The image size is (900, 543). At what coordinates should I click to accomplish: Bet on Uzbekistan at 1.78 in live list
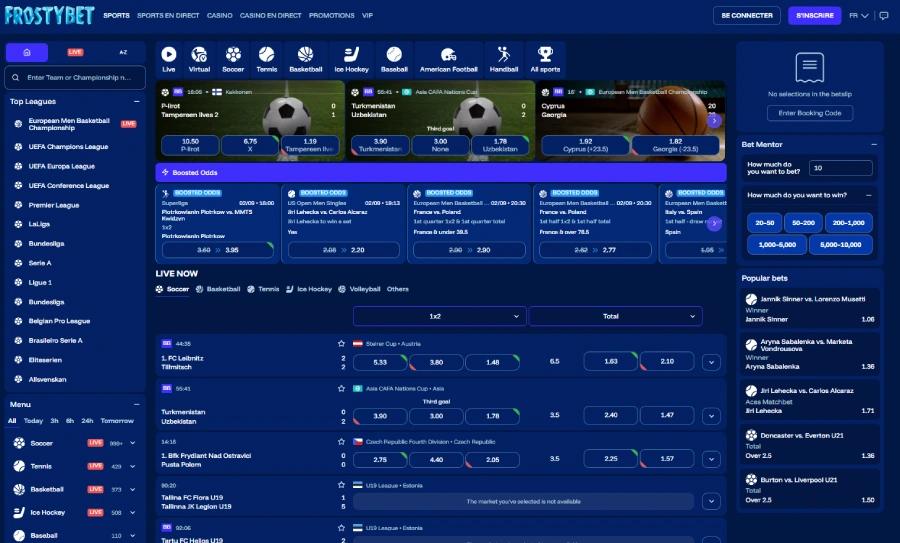(492, 416)
